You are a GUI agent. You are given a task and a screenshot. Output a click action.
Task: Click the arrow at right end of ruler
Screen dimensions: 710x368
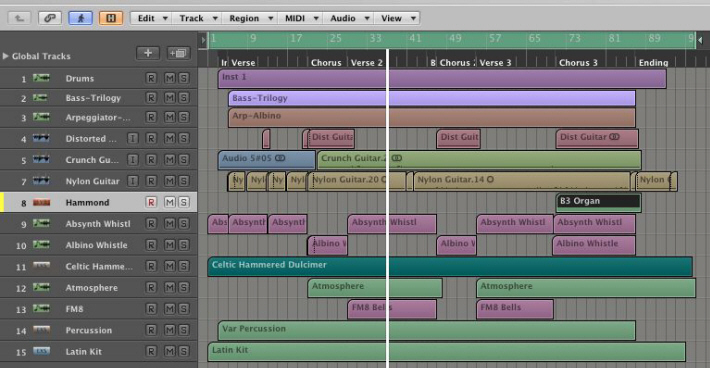click(700, 40)
